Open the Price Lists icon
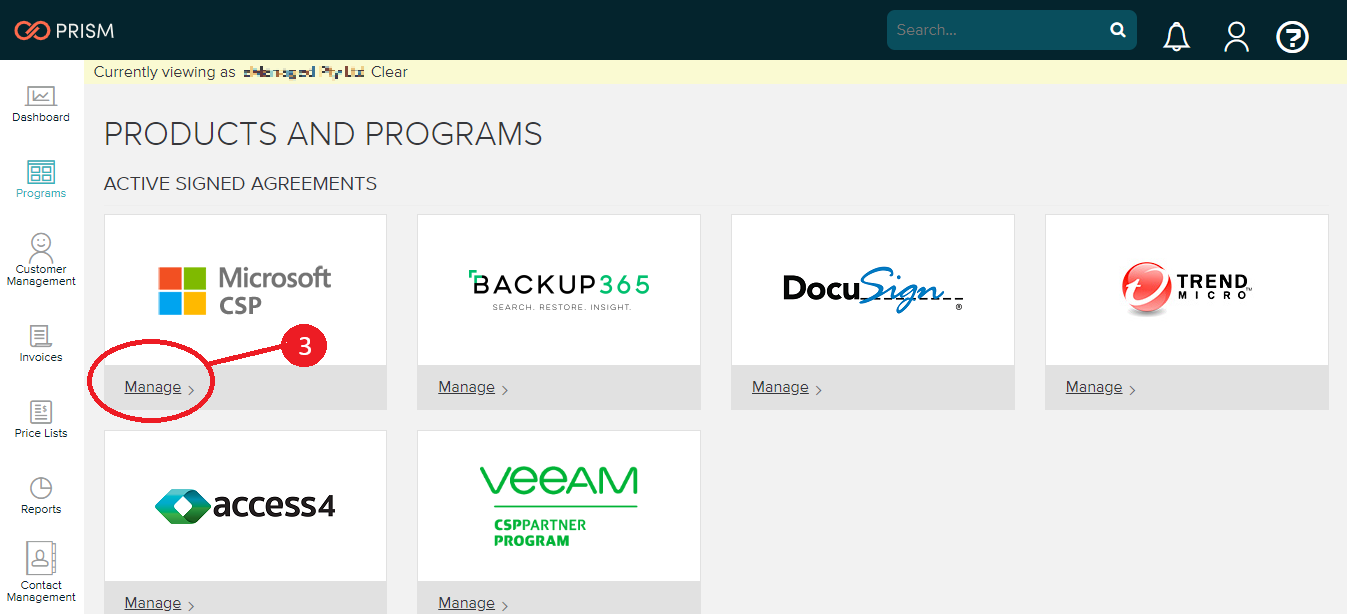The image size is (1347, 614). (x=41, y=412)
